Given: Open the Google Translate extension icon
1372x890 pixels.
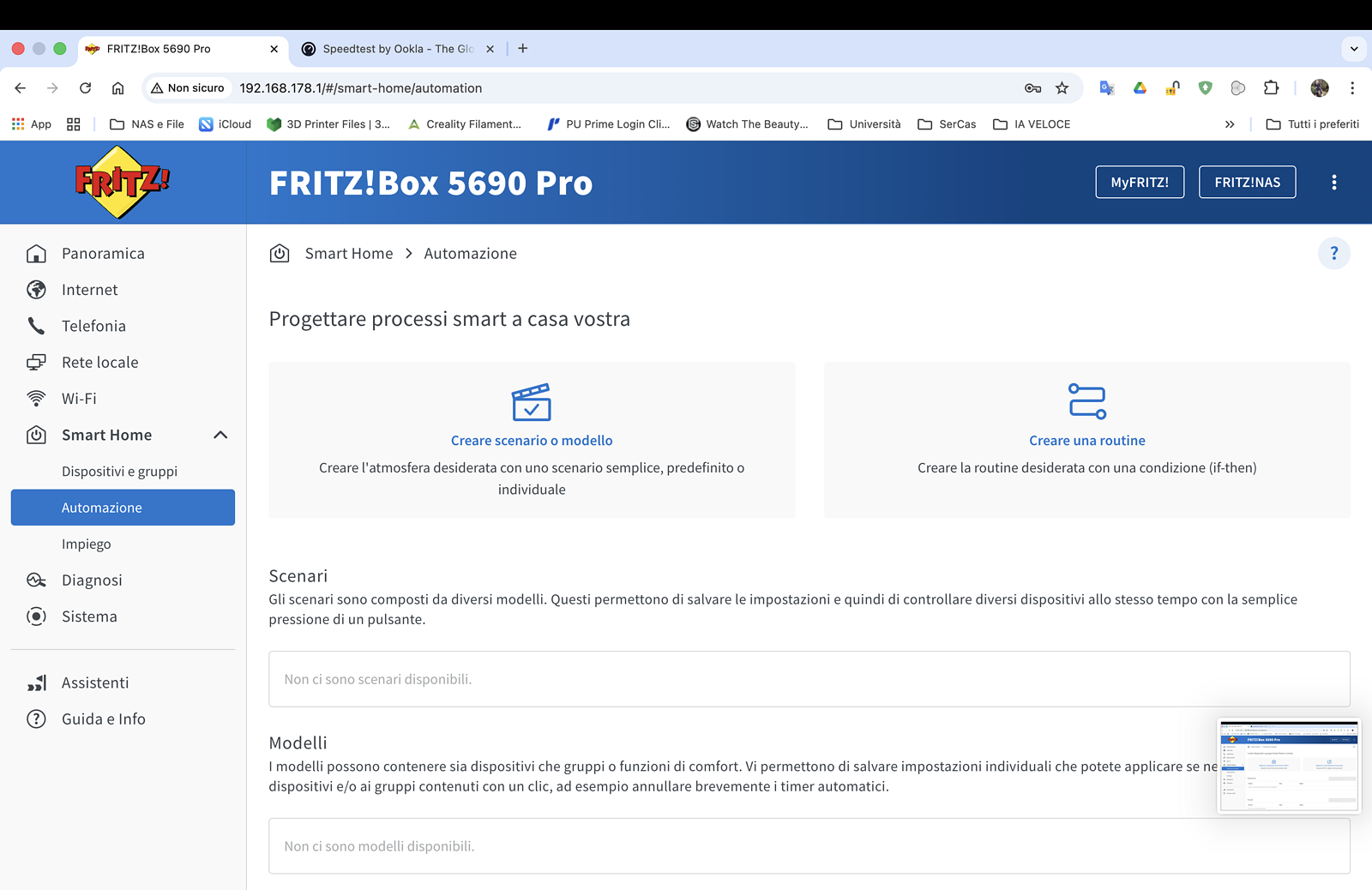Looking at the screenshot, I should [x=1107, y=87].
